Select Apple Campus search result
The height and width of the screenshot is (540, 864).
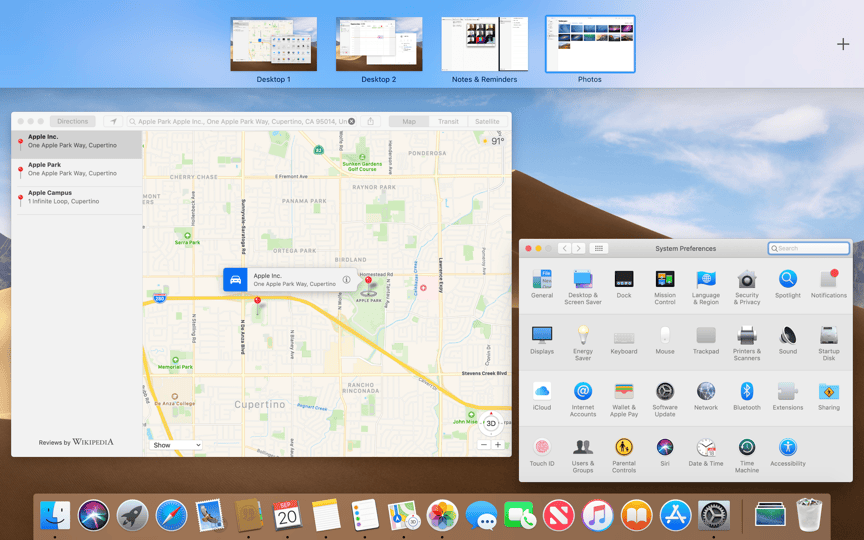[x=77, y=201]
